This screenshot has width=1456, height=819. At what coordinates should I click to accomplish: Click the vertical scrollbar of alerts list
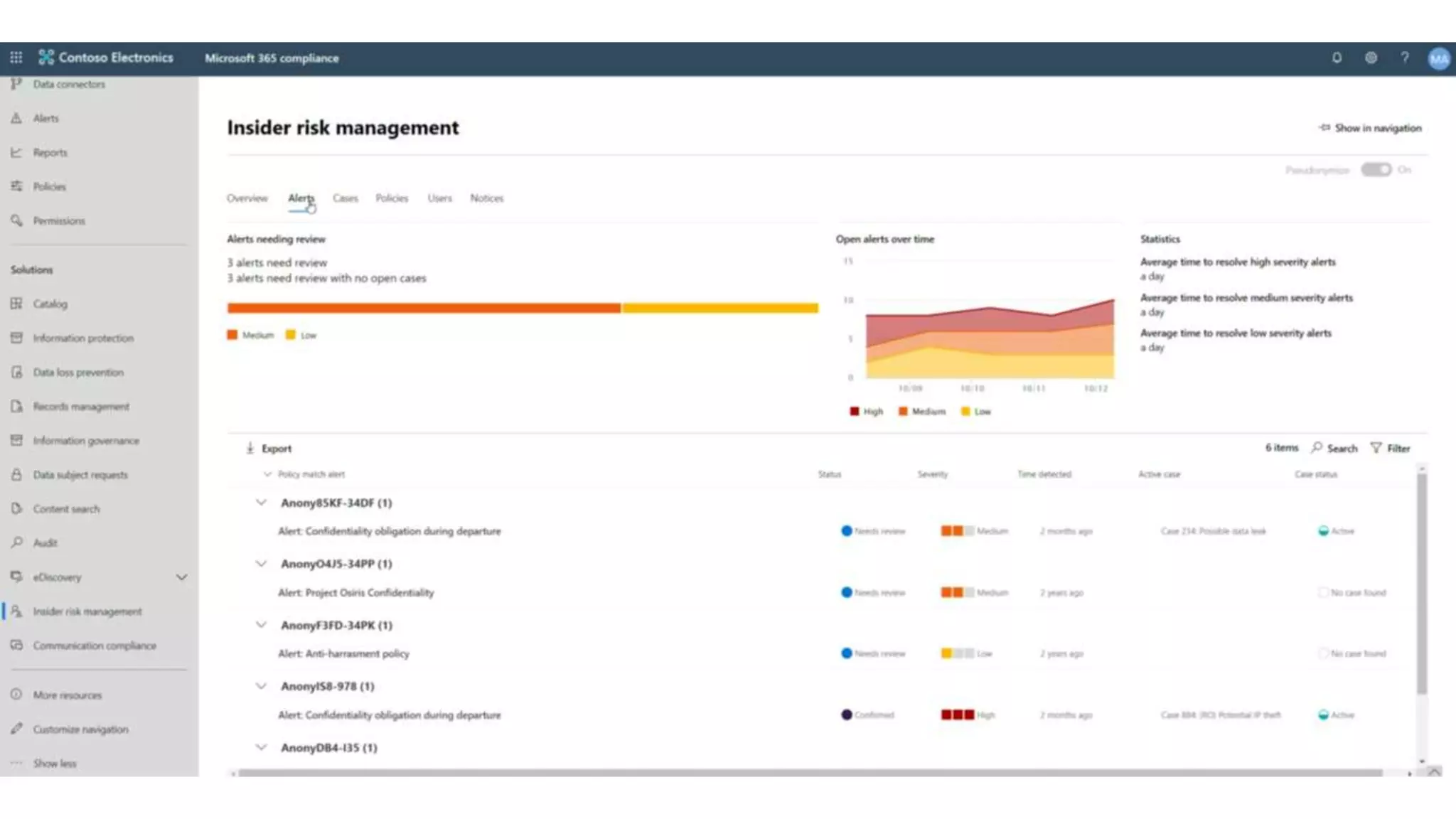pyautogui.click(x=1421, y=583)
